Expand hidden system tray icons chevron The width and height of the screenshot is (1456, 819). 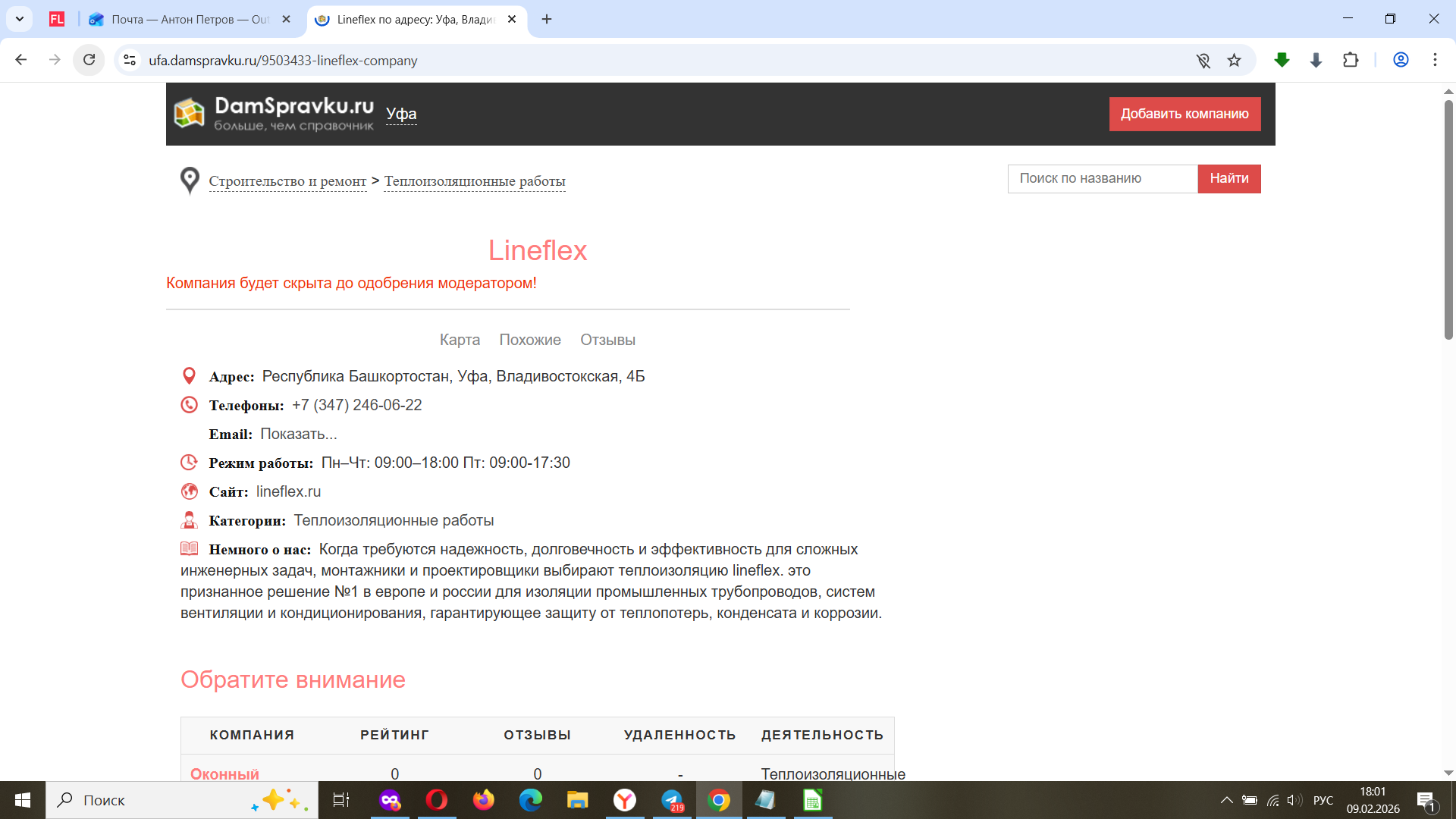(1226, 800)
